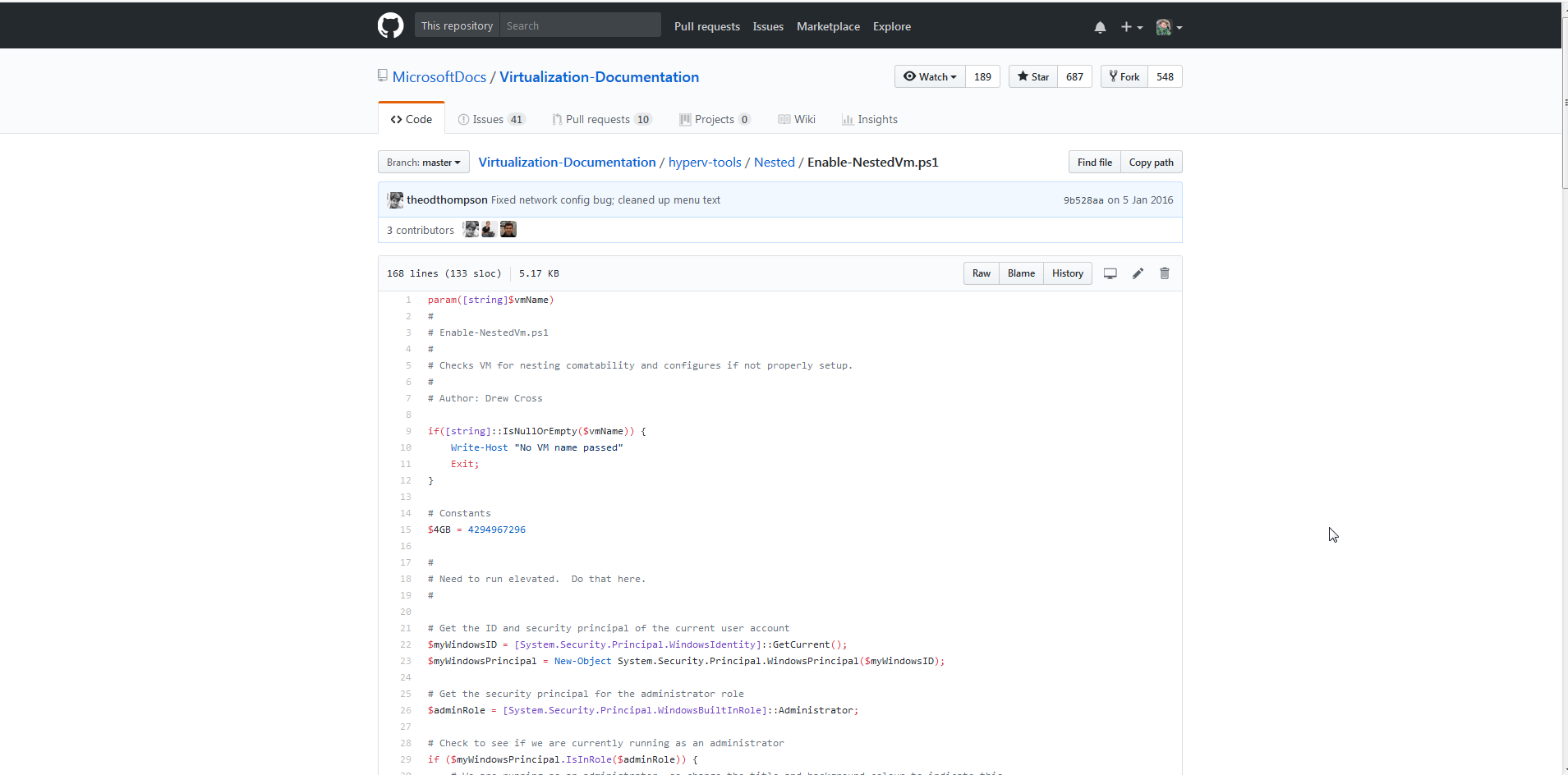This screenshot has width=1568, height=775.
Task: Click the Find file button
Action: 1095,162
